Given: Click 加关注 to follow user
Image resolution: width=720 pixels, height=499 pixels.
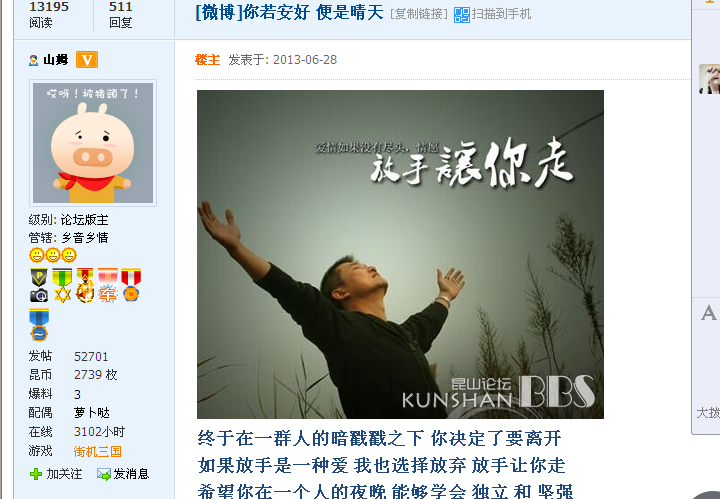Looking at the screenshot, I should [64, 474].
